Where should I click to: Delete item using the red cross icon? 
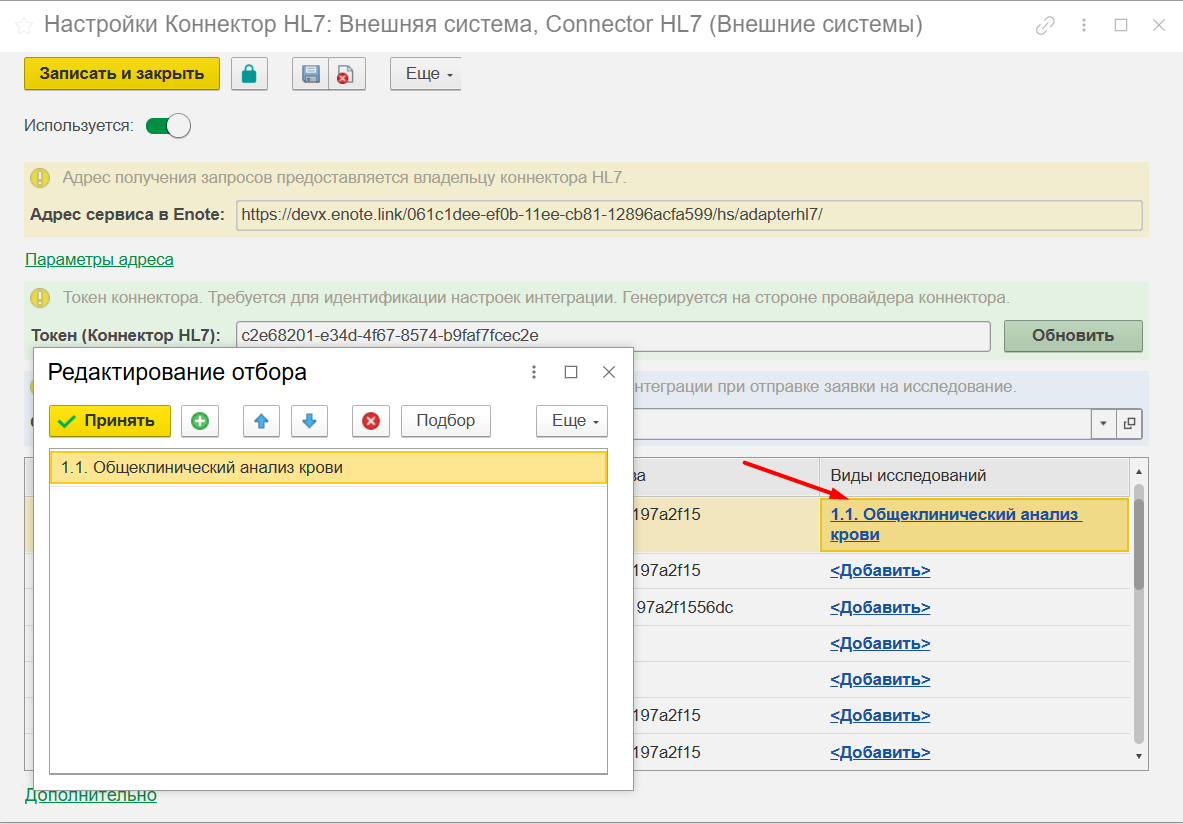pos(370,421)
